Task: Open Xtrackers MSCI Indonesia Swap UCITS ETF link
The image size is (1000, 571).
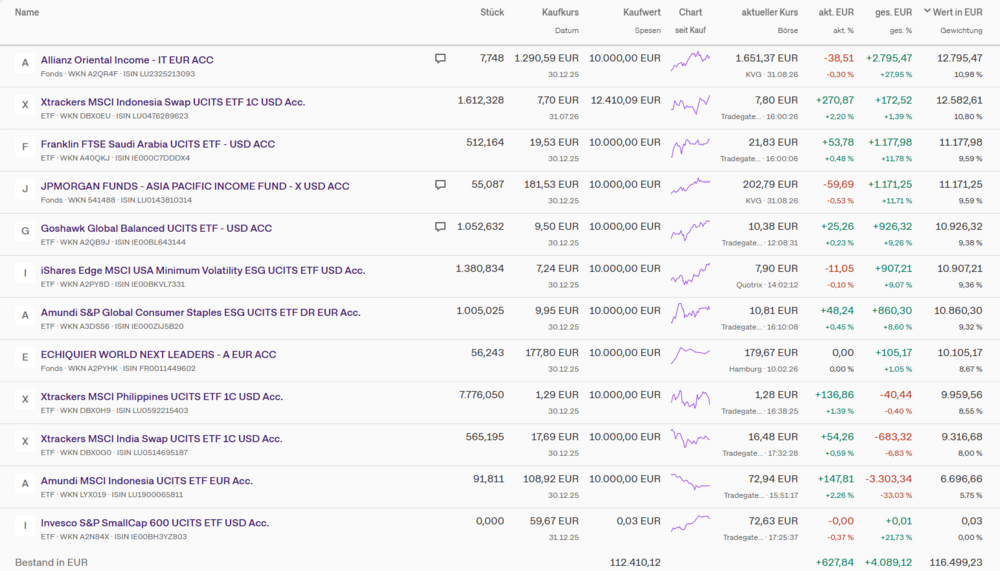Action: point(173,102)
